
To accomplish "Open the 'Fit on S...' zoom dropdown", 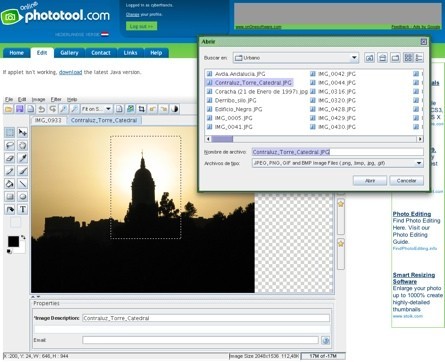I will click(97, 109).
